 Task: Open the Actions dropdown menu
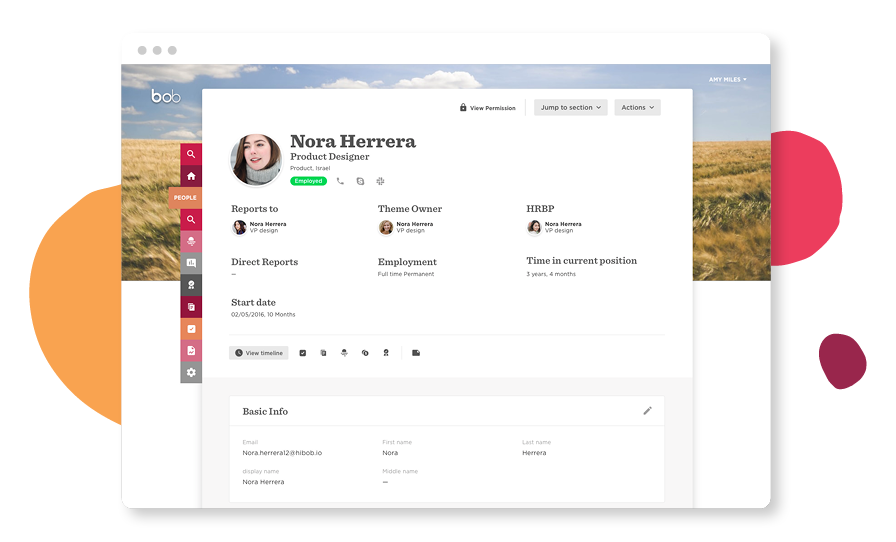point(637,107)
